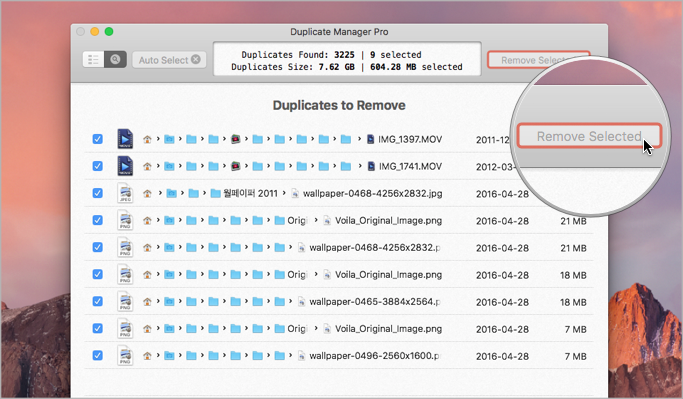Untick the 18 MB Voila_Original_Image.png checkbox
Screen dimensions: 683x399
click(98, 274)
